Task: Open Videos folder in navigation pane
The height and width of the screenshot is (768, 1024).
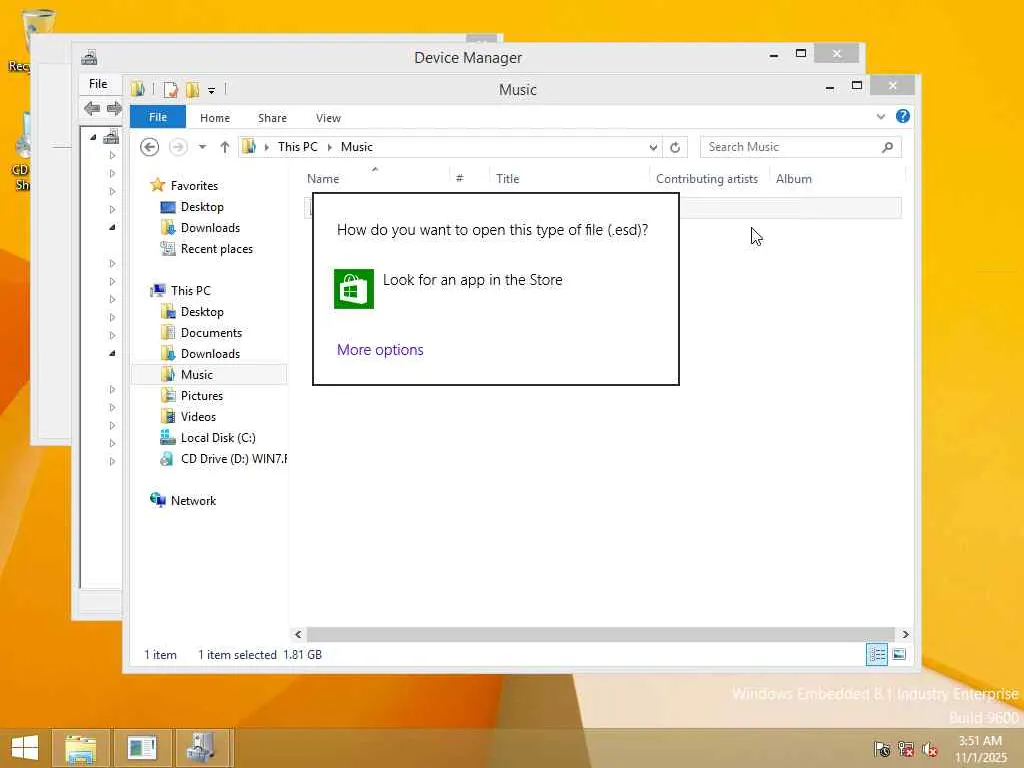Action: [198, 417]
